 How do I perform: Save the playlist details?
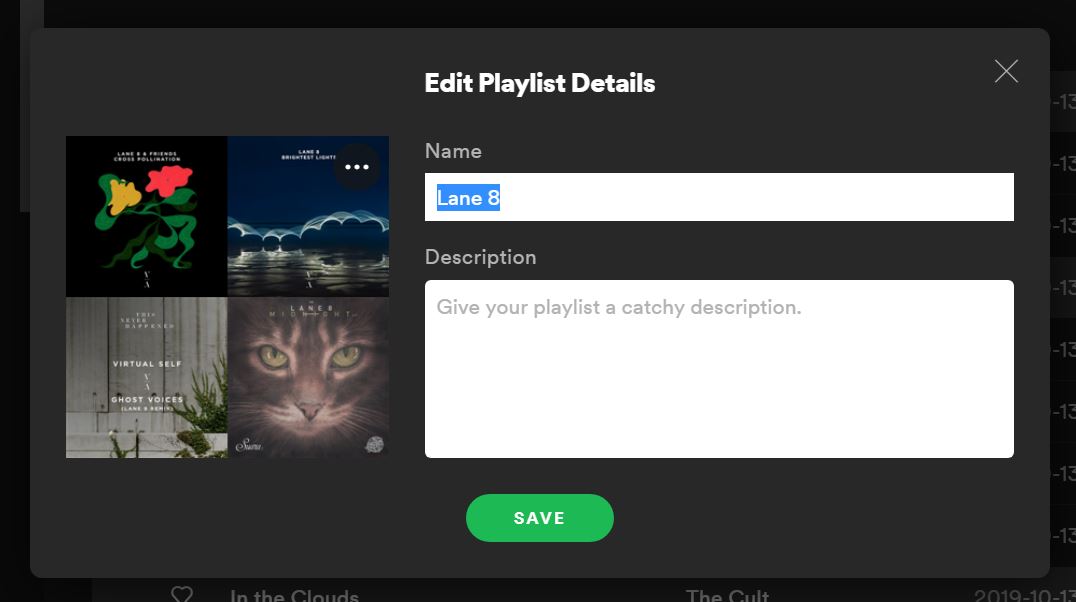click(539, 518)
